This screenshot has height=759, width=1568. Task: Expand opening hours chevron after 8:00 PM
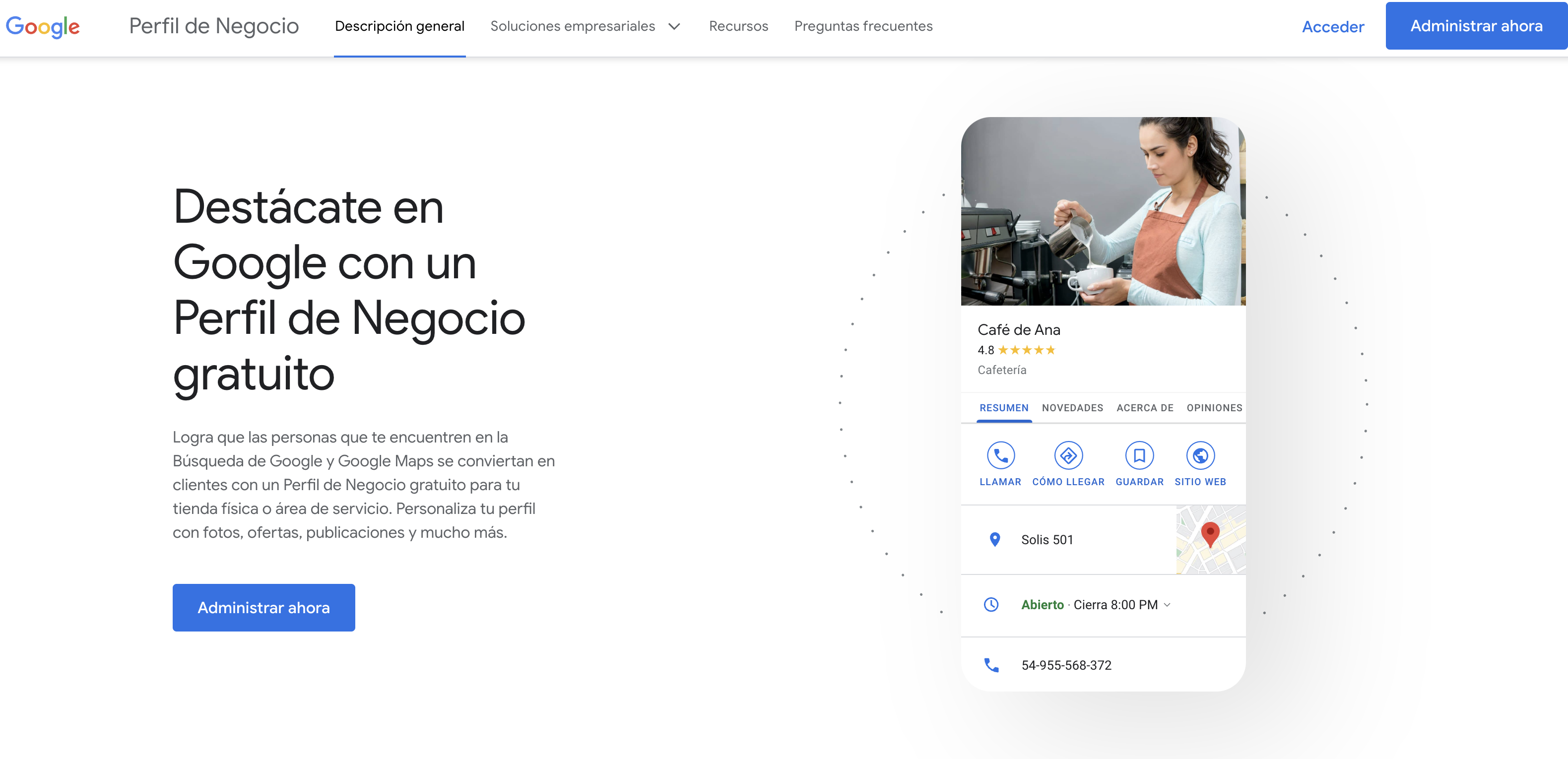pyautogui.click(x=1167, y=605)
